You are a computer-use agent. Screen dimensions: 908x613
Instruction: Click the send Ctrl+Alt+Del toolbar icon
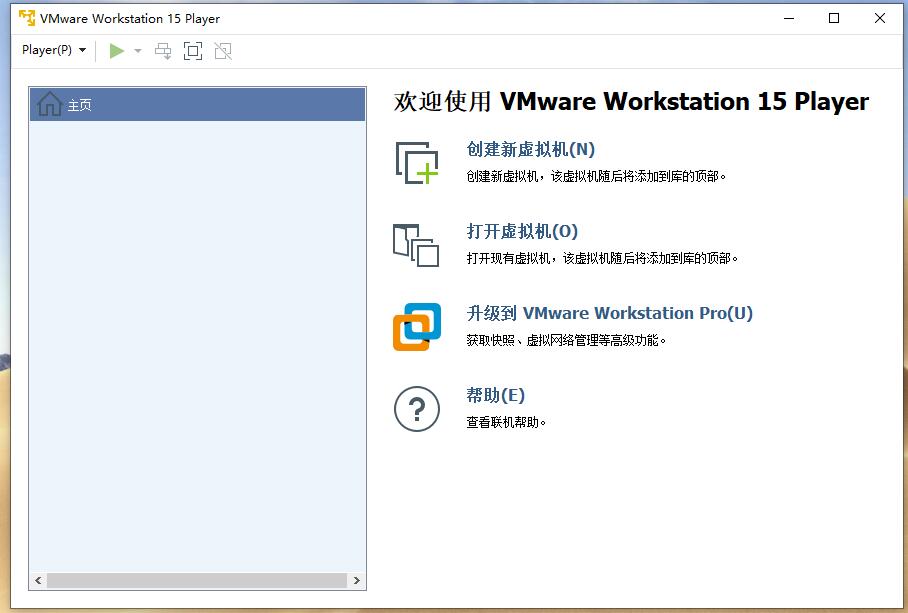coord(163,51)
